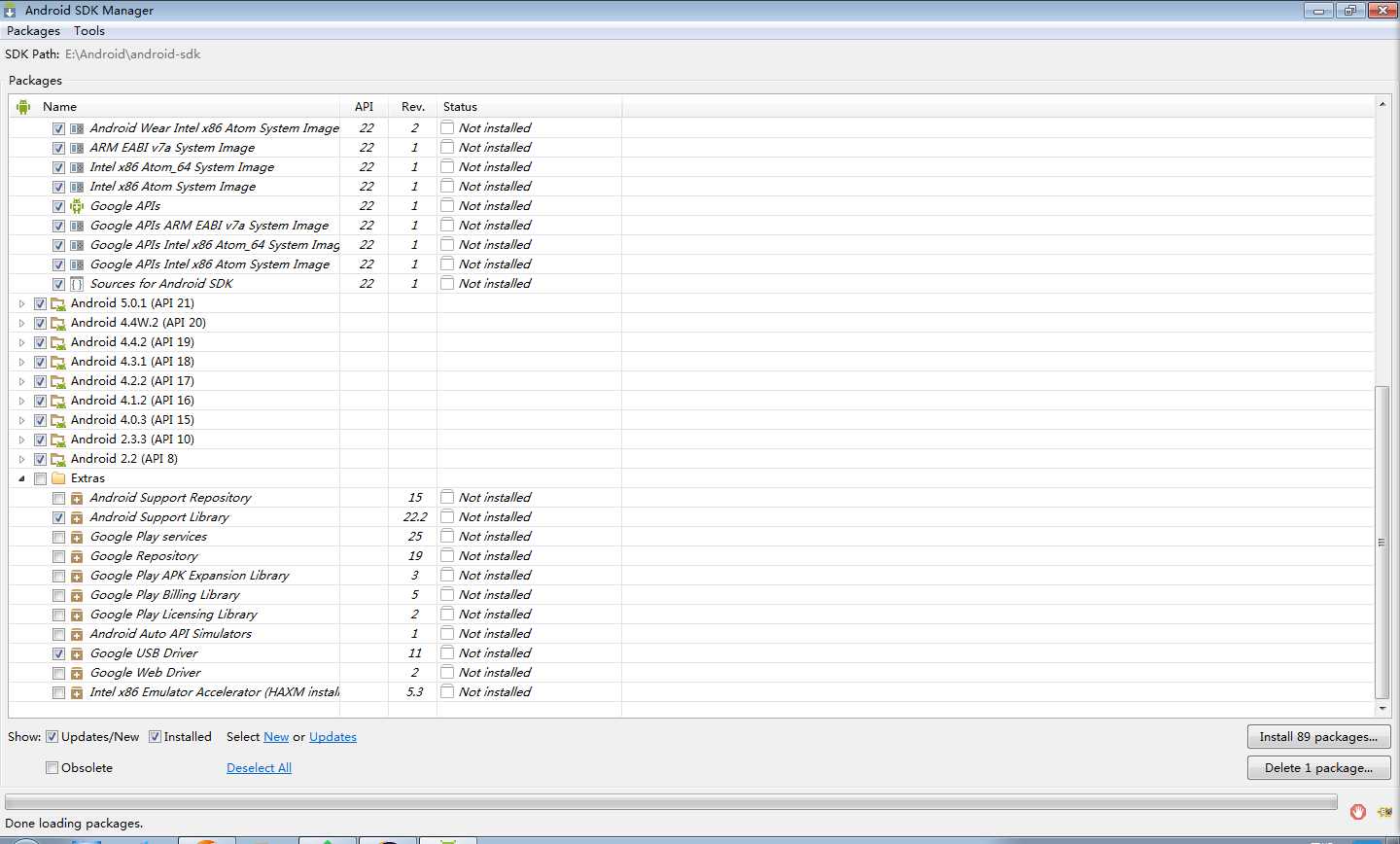Click the Google Play services package icon
1400x844 pixels.
click(77, 537)
